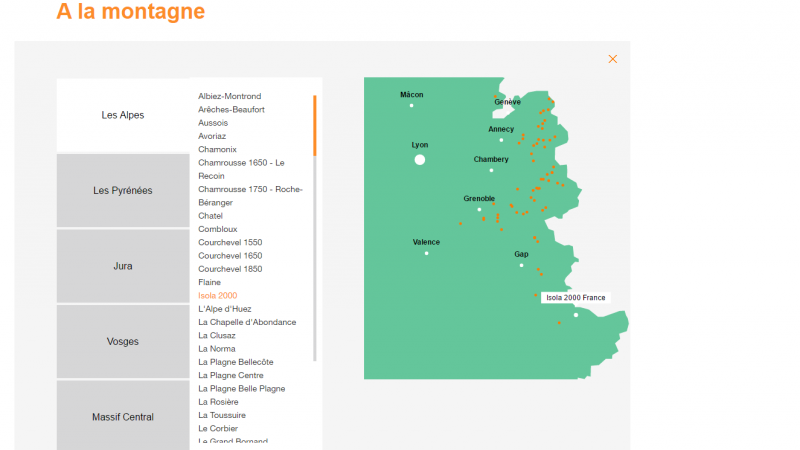Choose Albiez-Montrond at top of list
Screen dimensions: 800x450
point(229,96)
